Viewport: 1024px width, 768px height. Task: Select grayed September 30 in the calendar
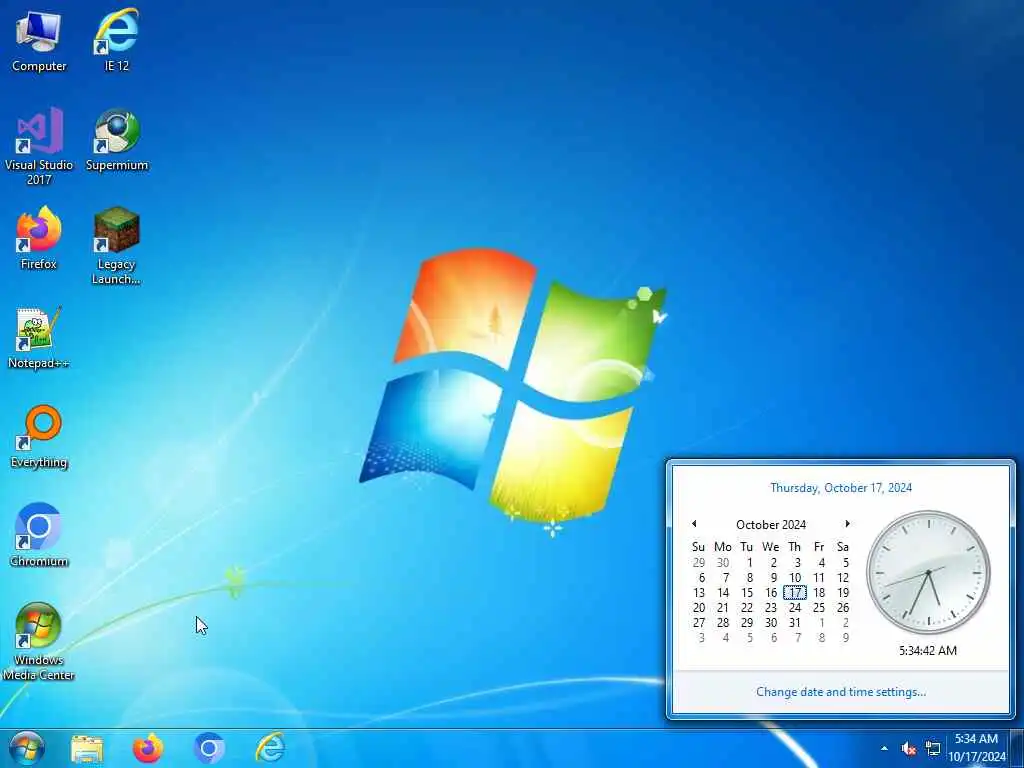[x=722, y=562]
